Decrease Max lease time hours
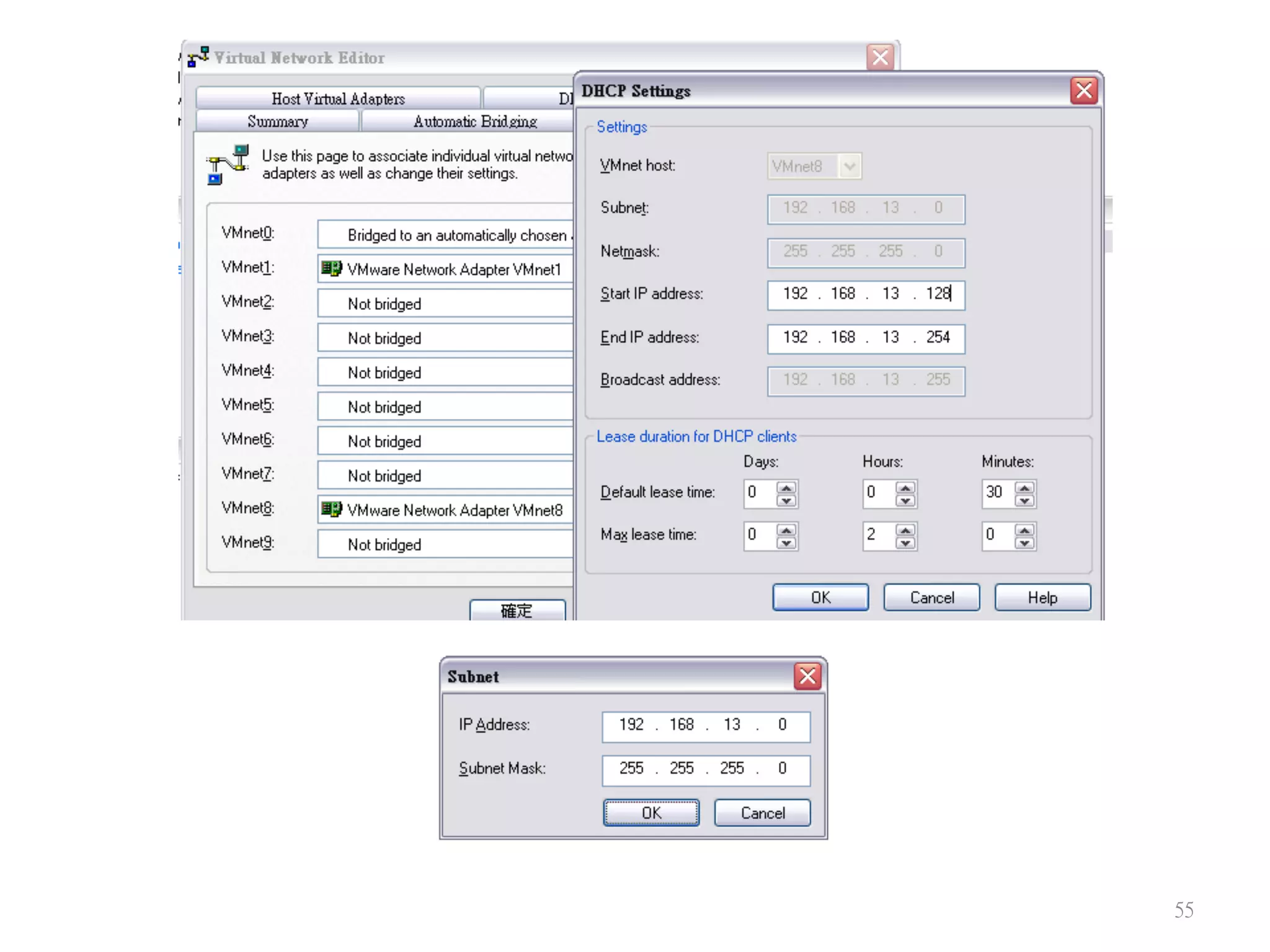This screenshot has height=952, width=1270. click(905, 543)
